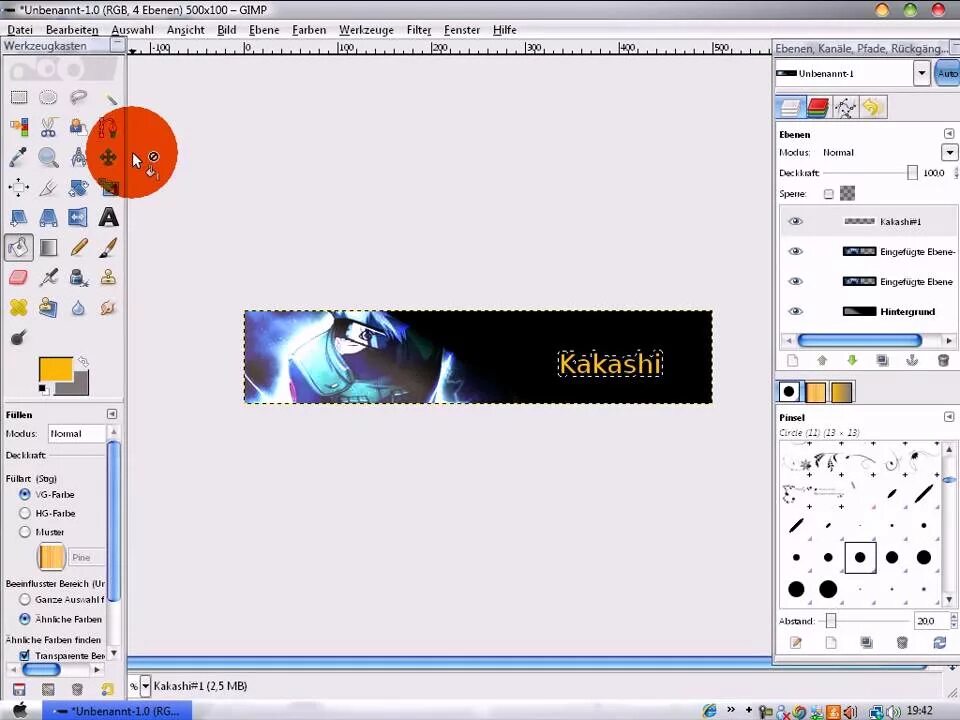
Task: Toggle visibility of Hintergrund layer
Action: point(795,312)
